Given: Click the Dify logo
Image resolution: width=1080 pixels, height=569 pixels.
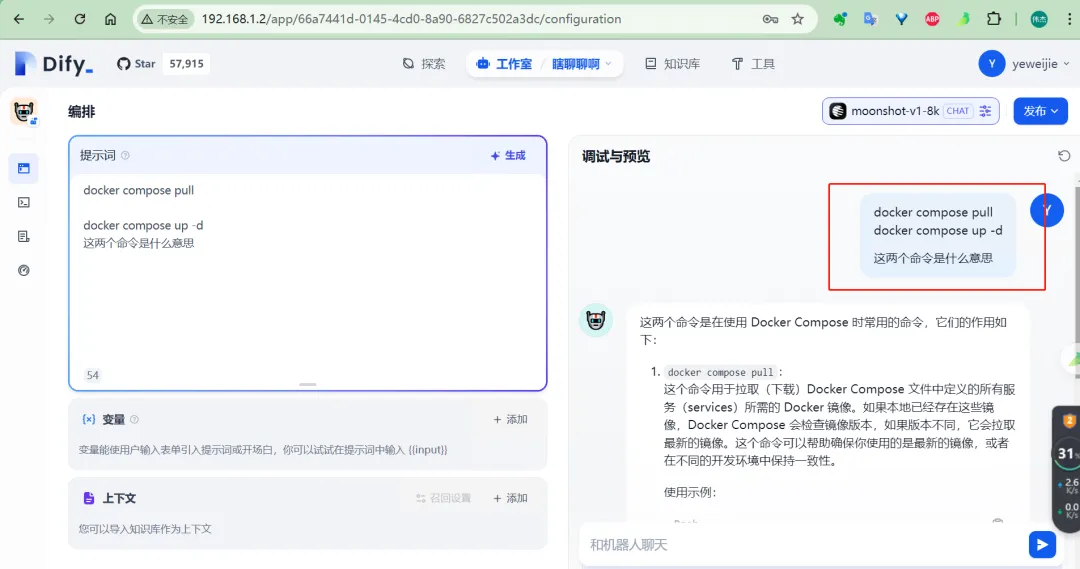Looking at the screenshot, I should click(x=54, y=64).
